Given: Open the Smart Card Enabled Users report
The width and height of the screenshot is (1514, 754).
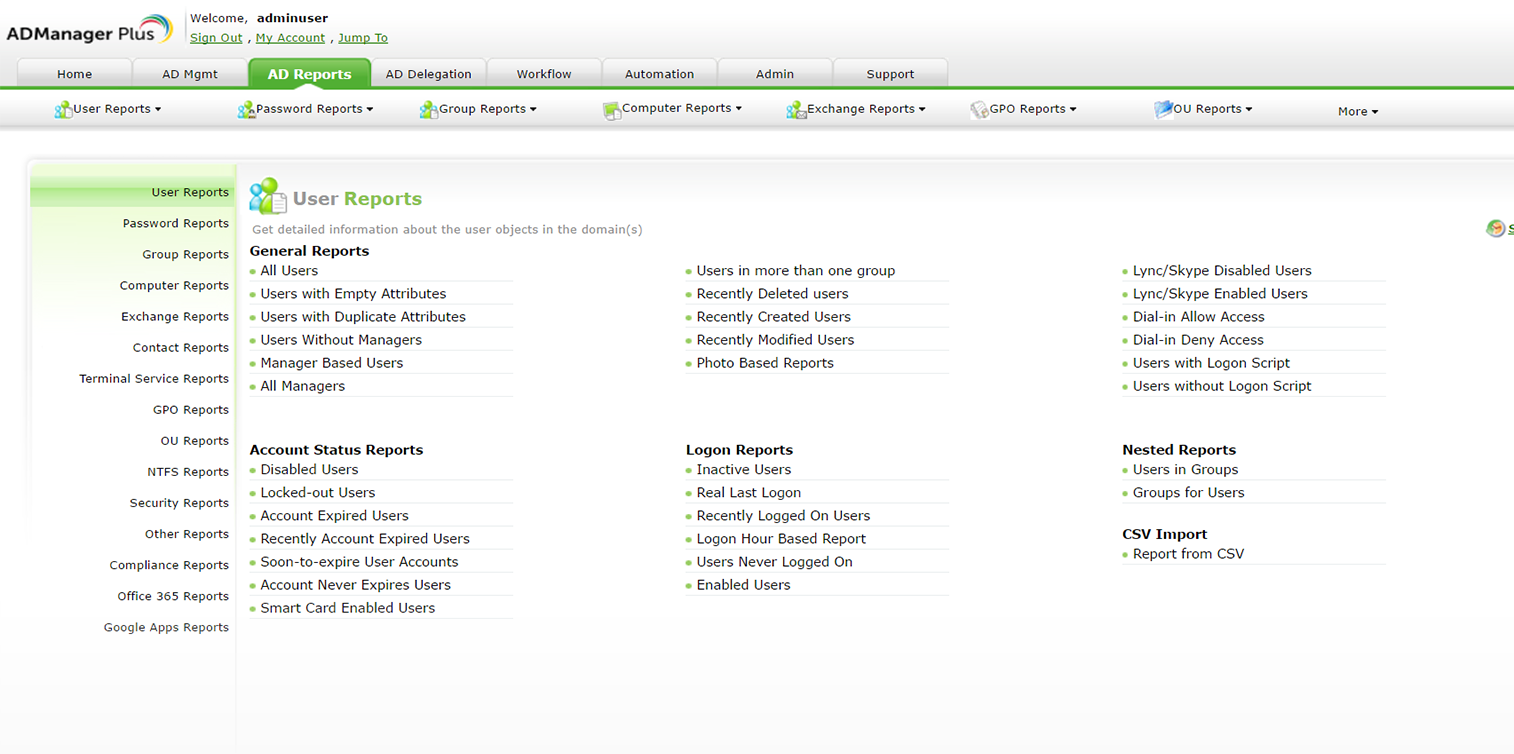Looking at the screenshot, I should pyautogui.click(x=348, y=608).
